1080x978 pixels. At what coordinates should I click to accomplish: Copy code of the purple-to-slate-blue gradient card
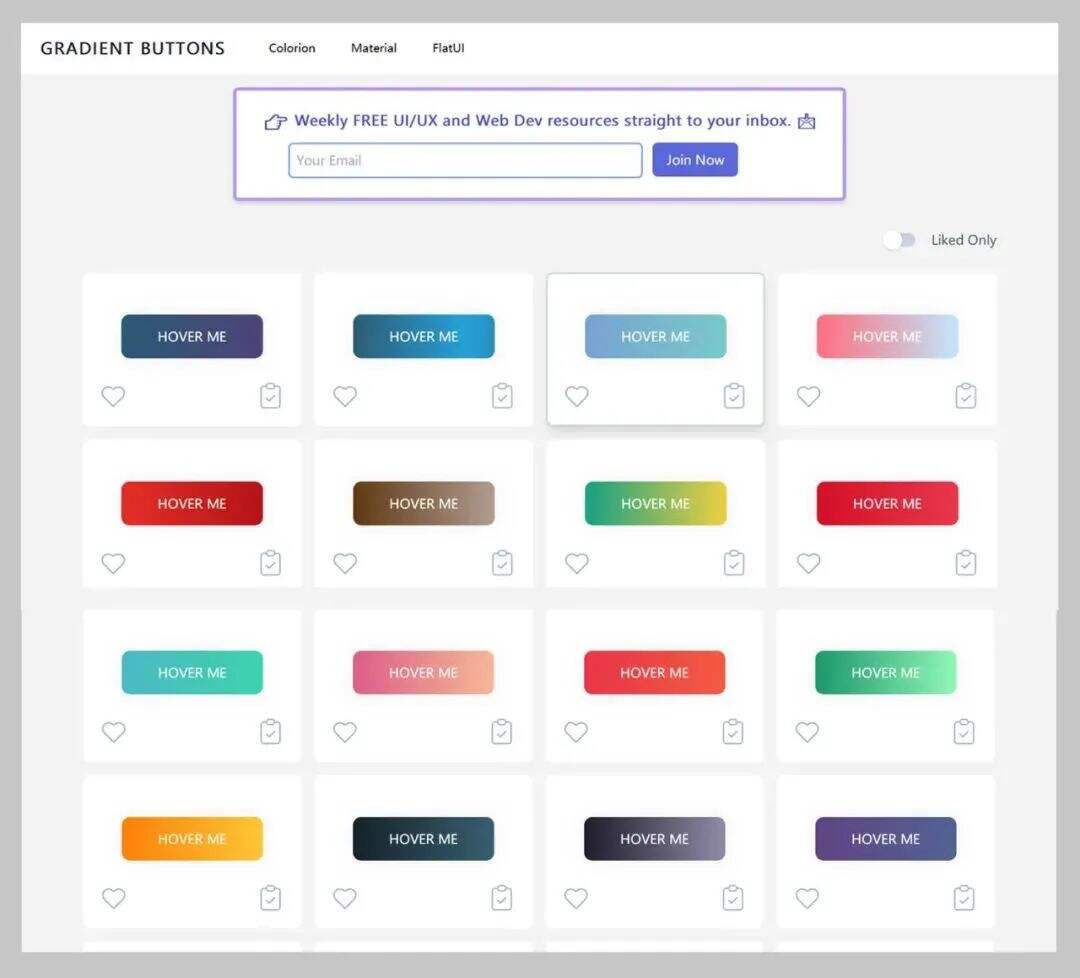pyautogui.click(x=964, y=898)
